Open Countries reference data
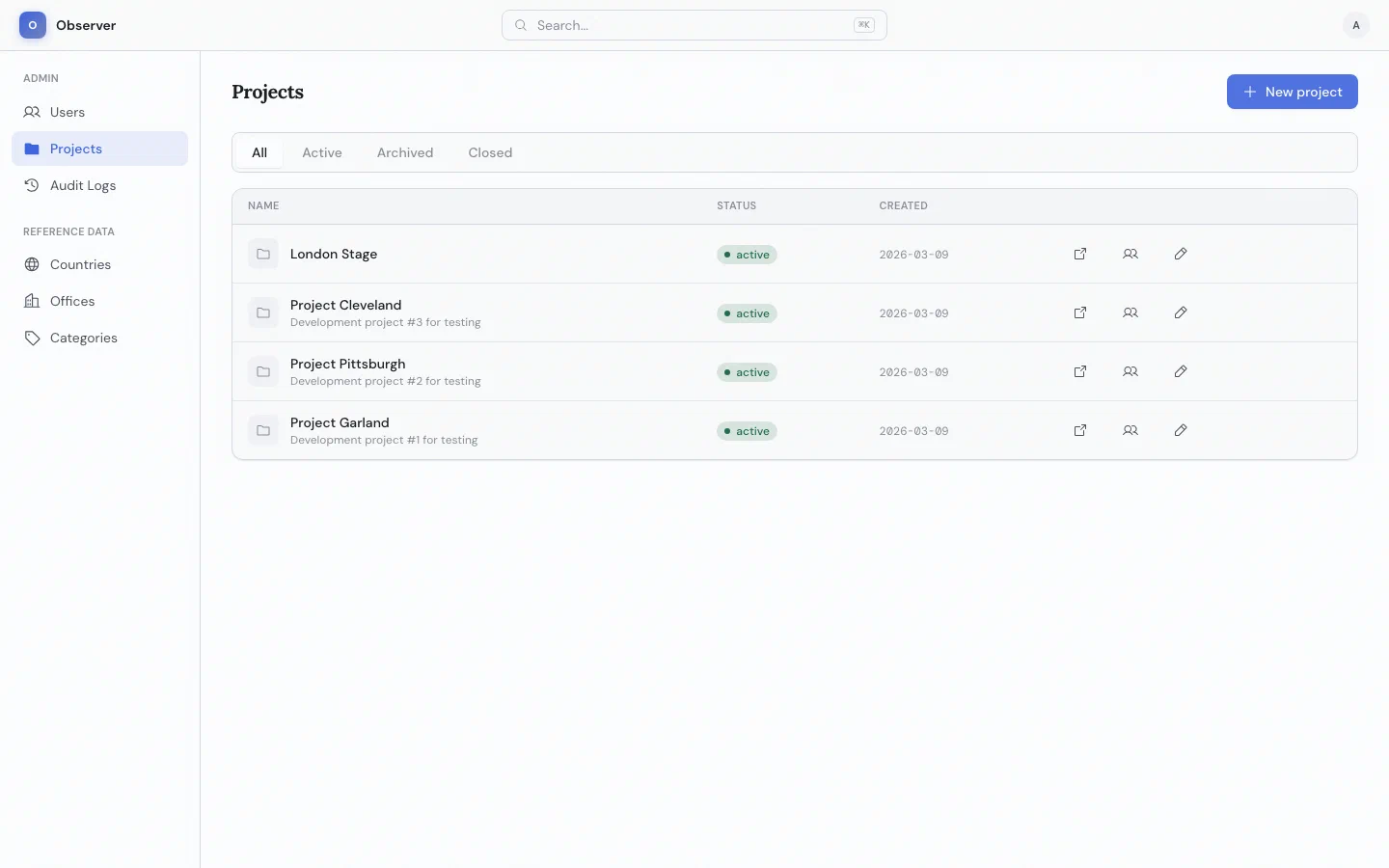 pyautogui.click(x=99, y=264)
